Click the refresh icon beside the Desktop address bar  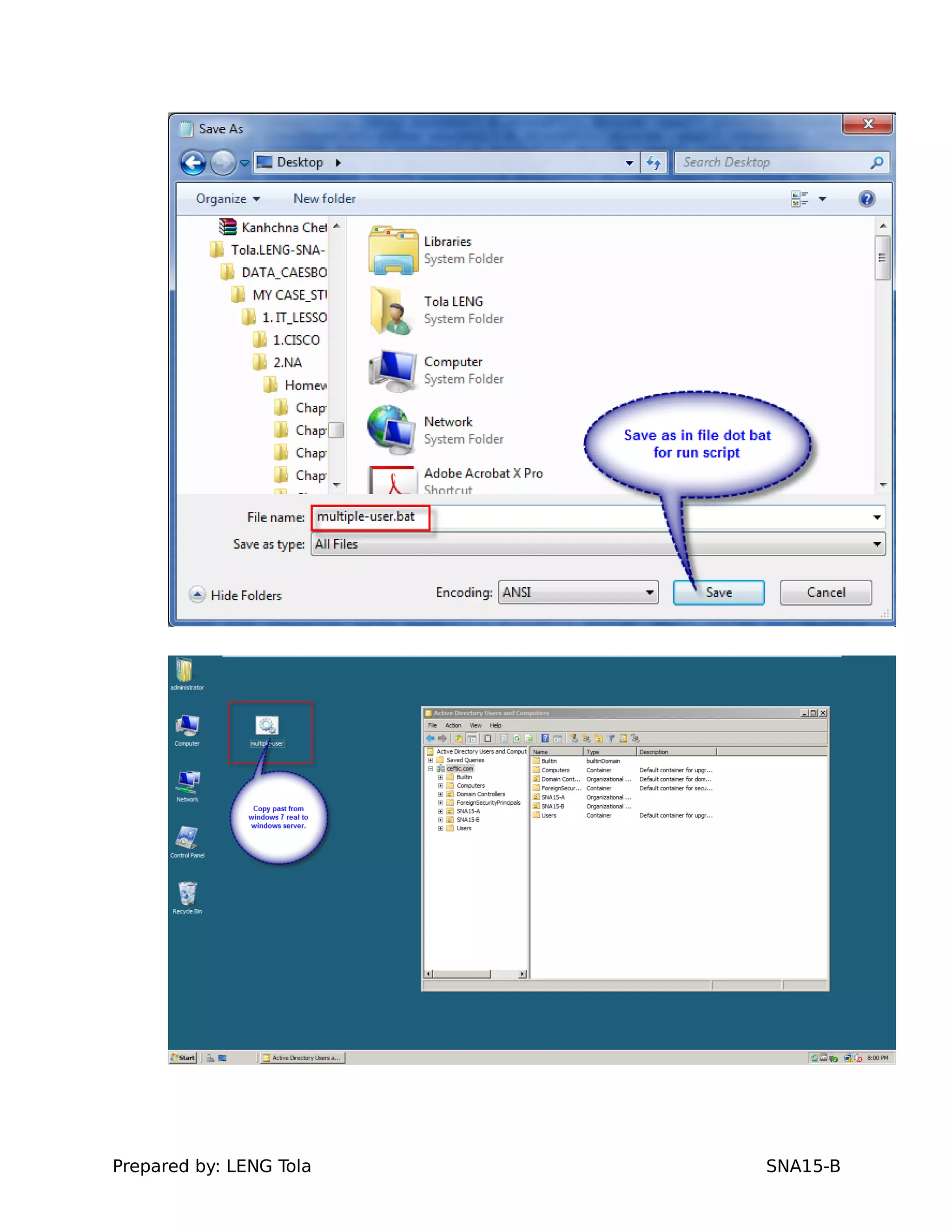tap(654, 163)
